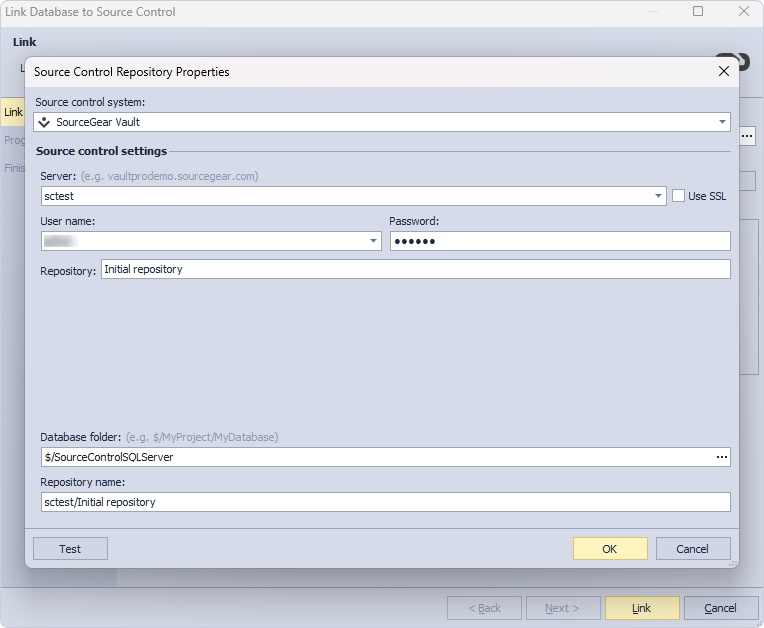Confirm with the OK button

(610, 549)
